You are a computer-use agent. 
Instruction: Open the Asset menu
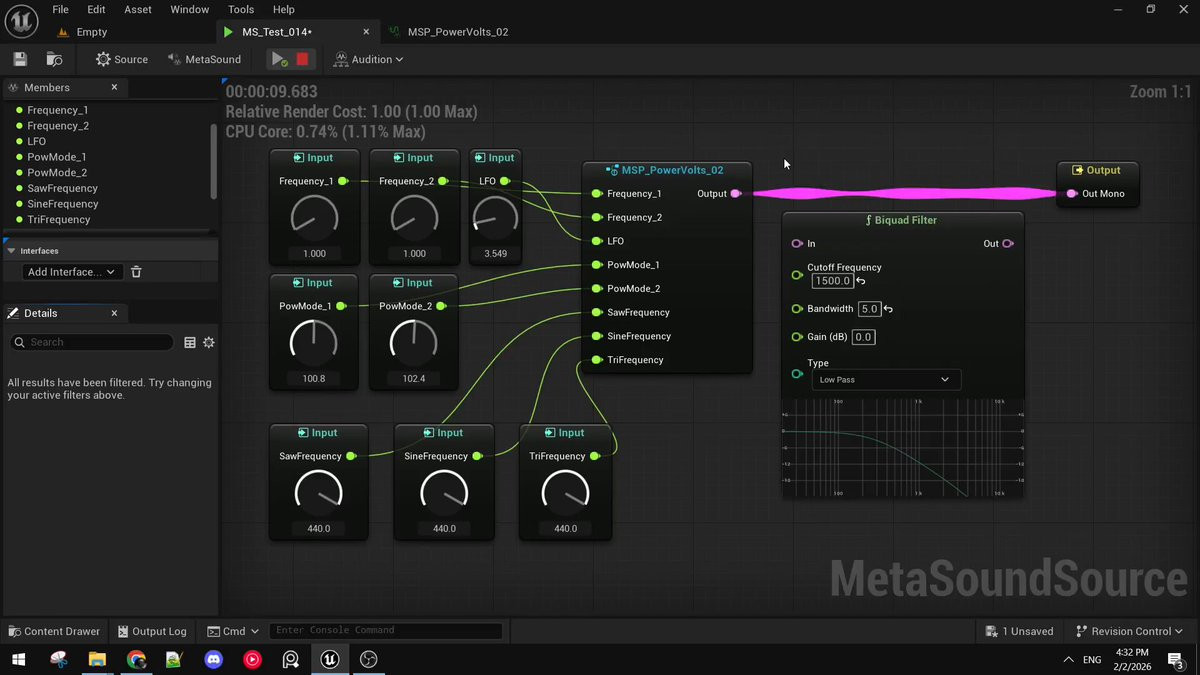[138, 9]
